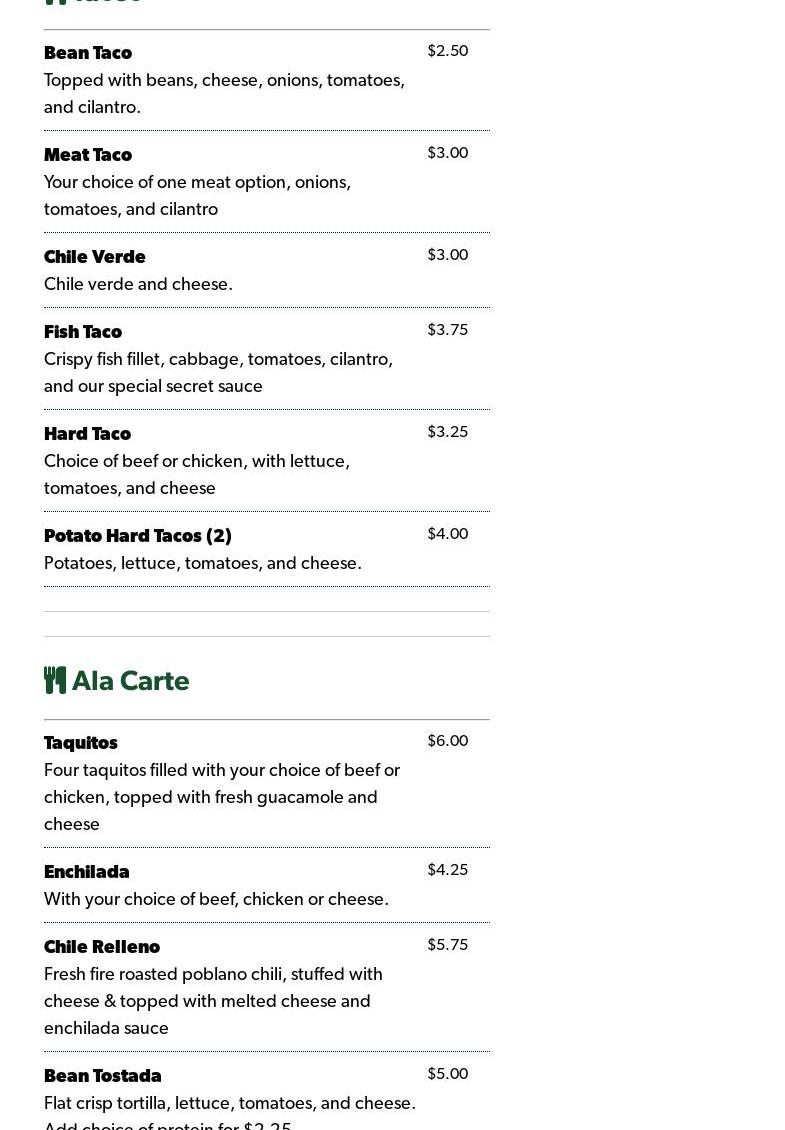Choose the Hard Taco item title
785x1130 pixels.
(x=88, y=434)
